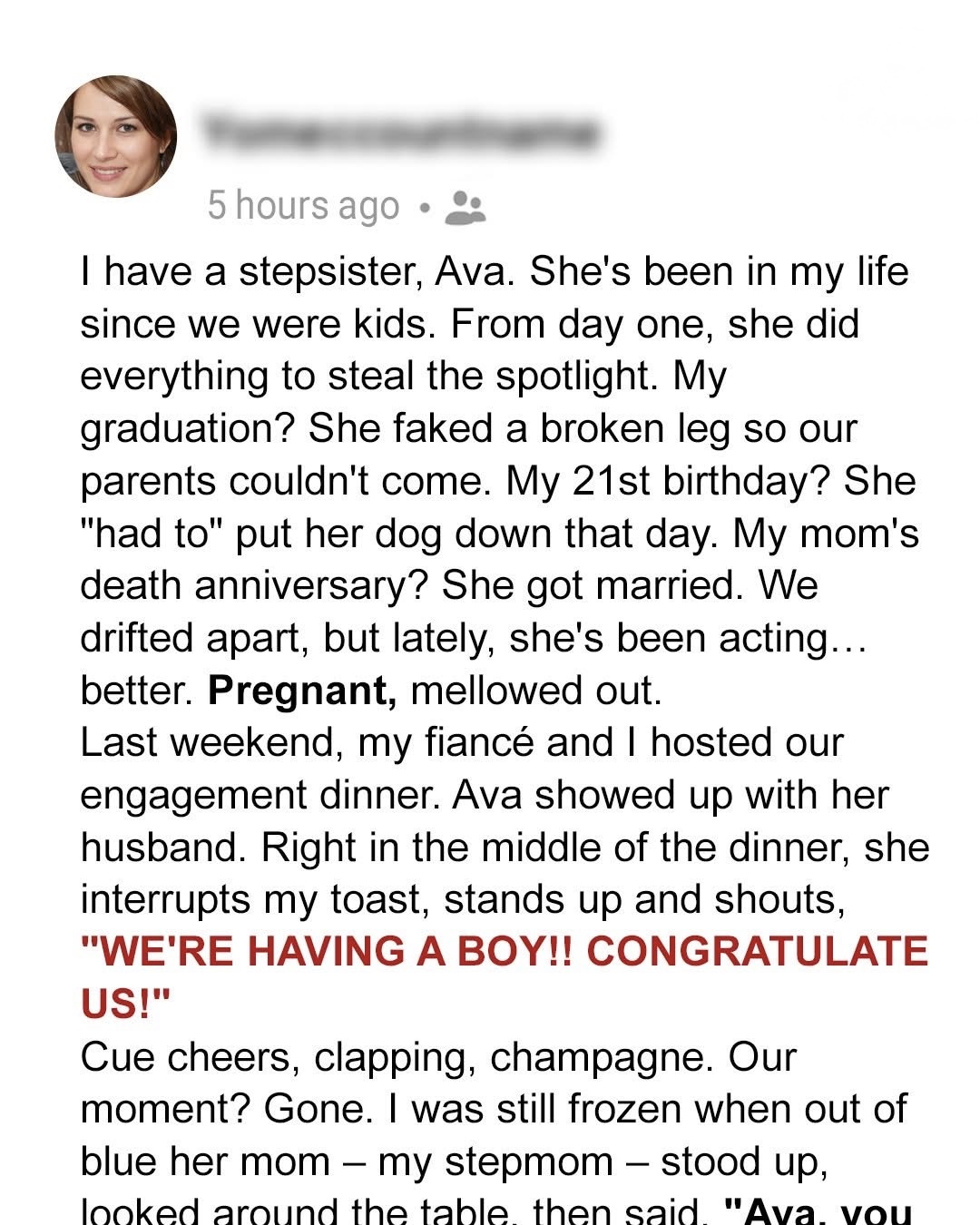Click the line starting "moment? Gone."
The height and width of the screenshot is (1225, 980).
[494, 1109]
